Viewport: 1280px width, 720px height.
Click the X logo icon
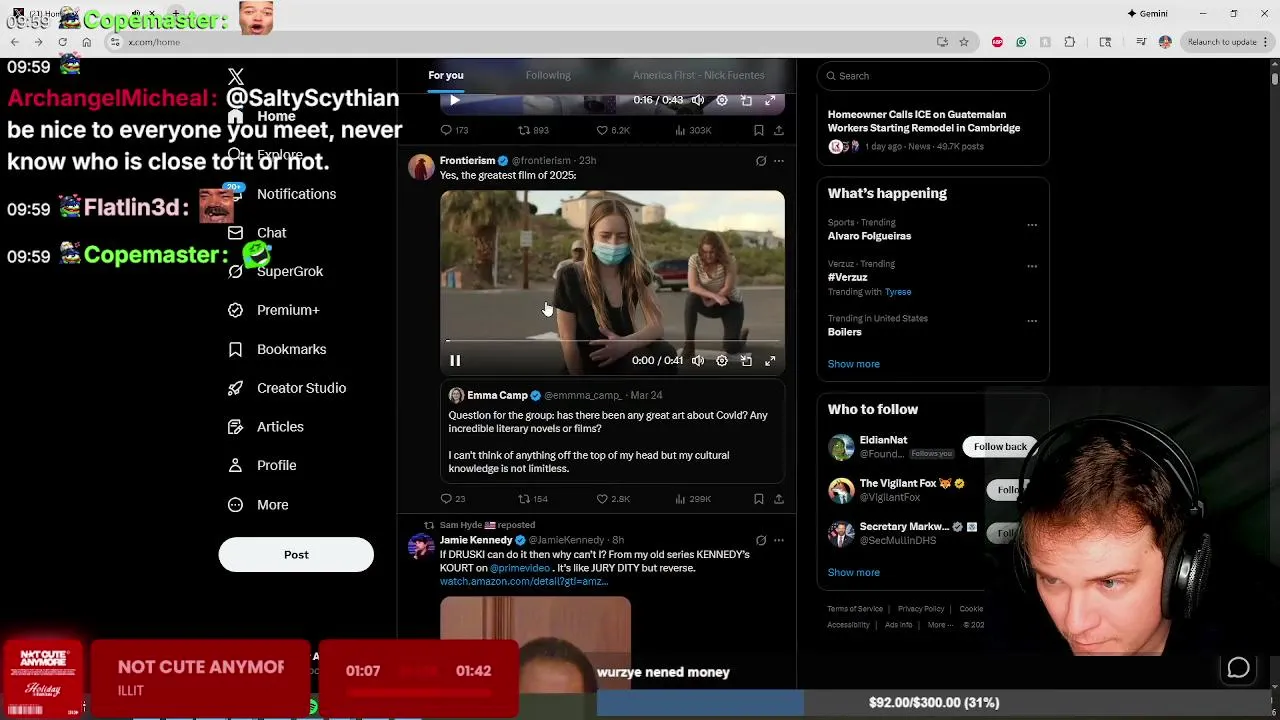[x=236, y=77]
